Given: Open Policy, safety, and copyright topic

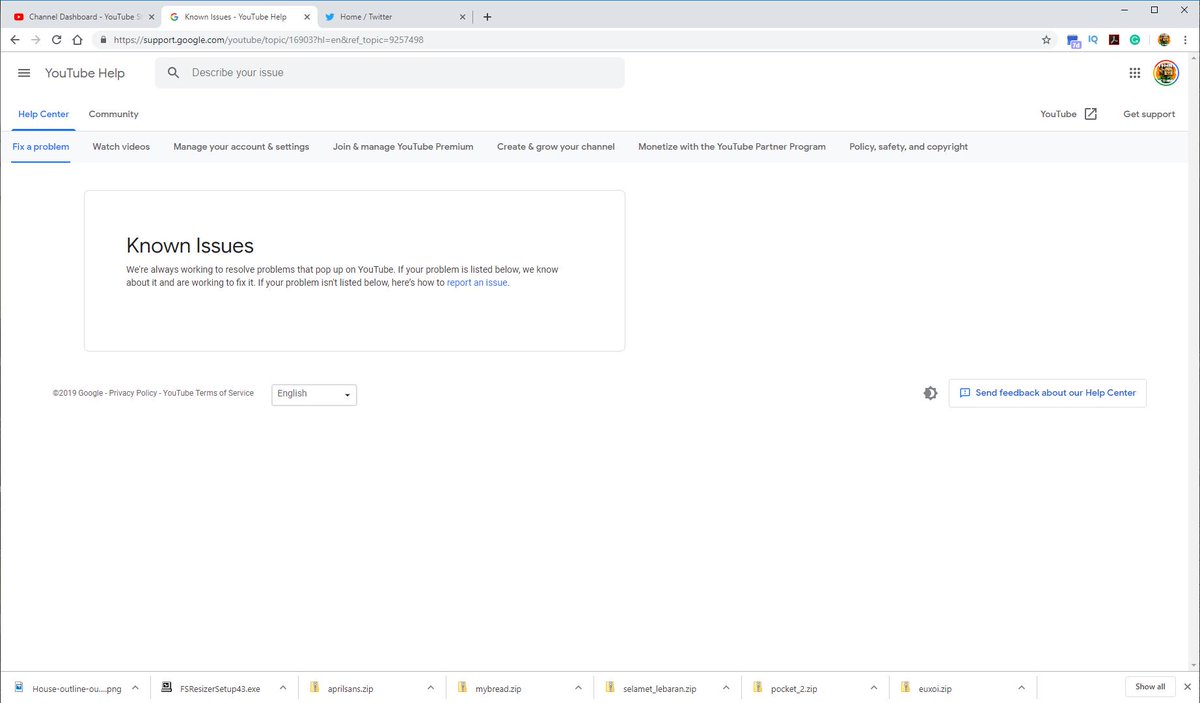Looking at the screenshot, I should tap(908, 147).
